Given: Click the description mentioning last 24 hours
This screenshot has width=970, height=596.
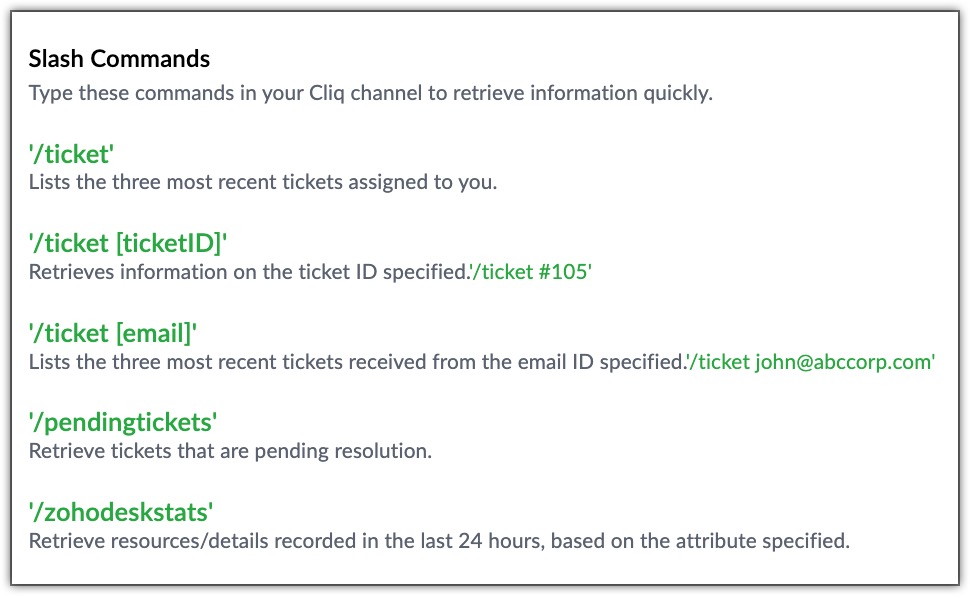Looking at the screenshot, I should click(x=439, y=541).
